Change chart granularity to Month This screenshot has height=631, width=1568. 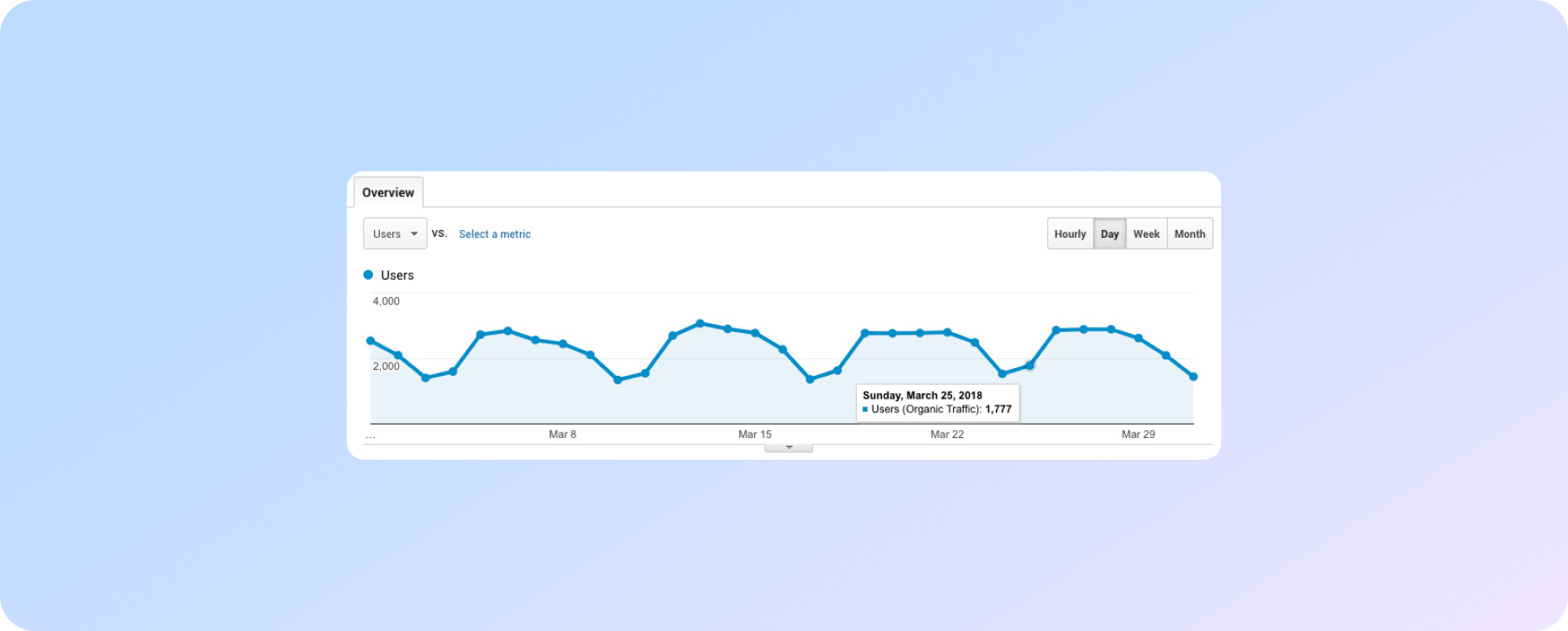pyautogui.click(x=1189, y=234)
